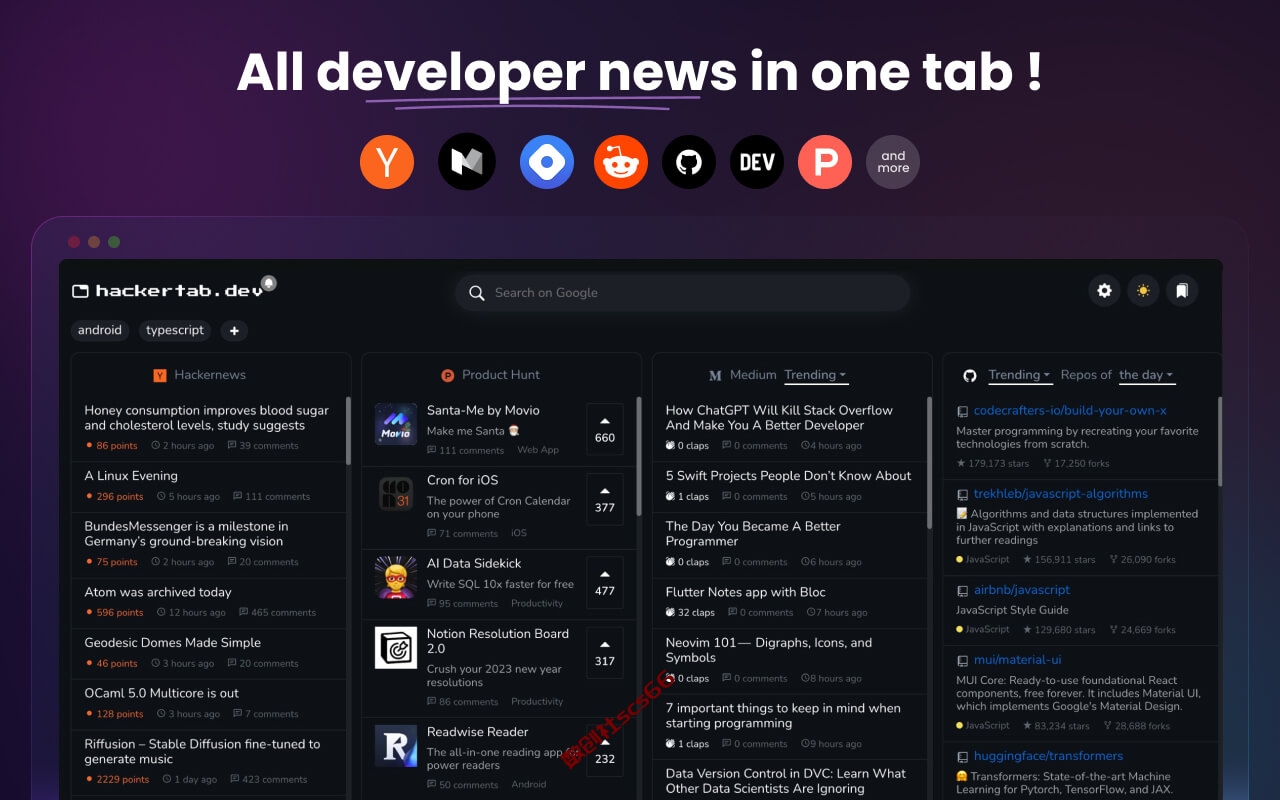
Task: Click '111 comments' under Santa-Me
Action: [x=464, y=451]
